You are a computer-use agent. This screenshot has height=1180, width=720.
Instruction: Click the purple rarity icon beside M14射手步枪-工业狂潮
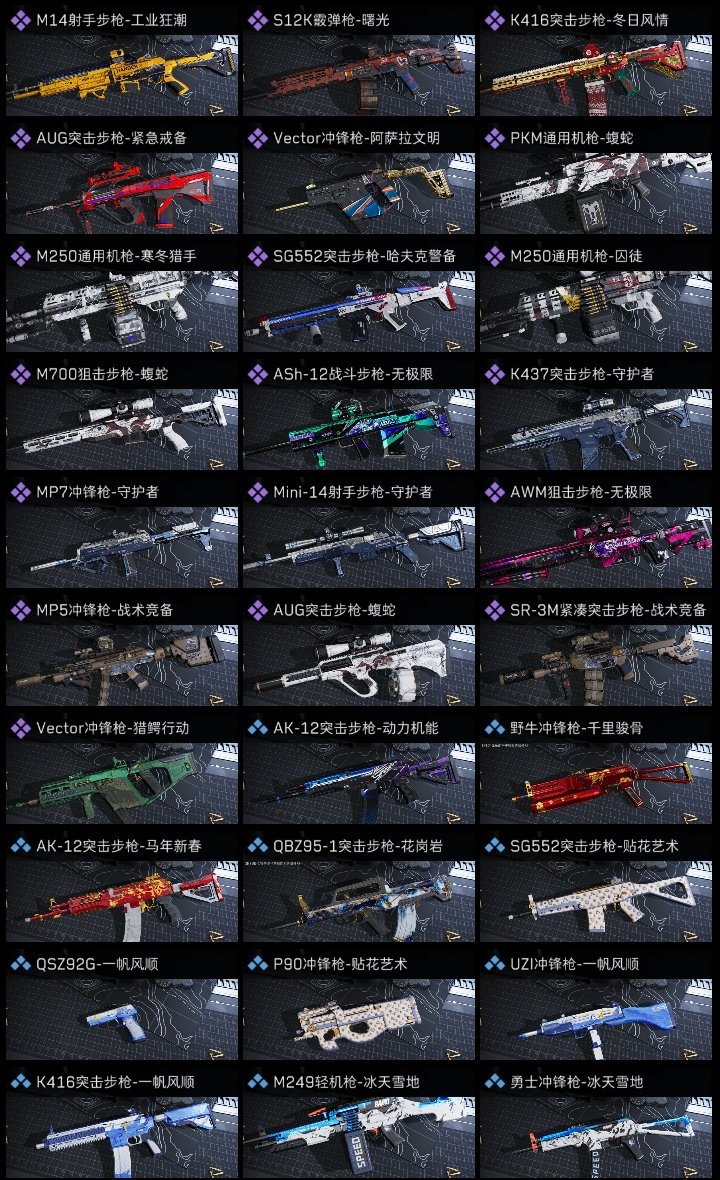20,20
